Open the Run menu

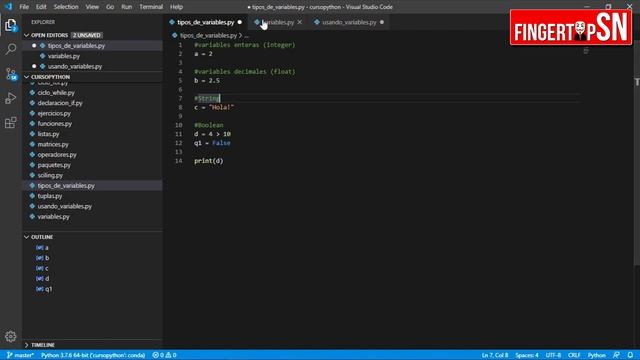tap(127, 7)
